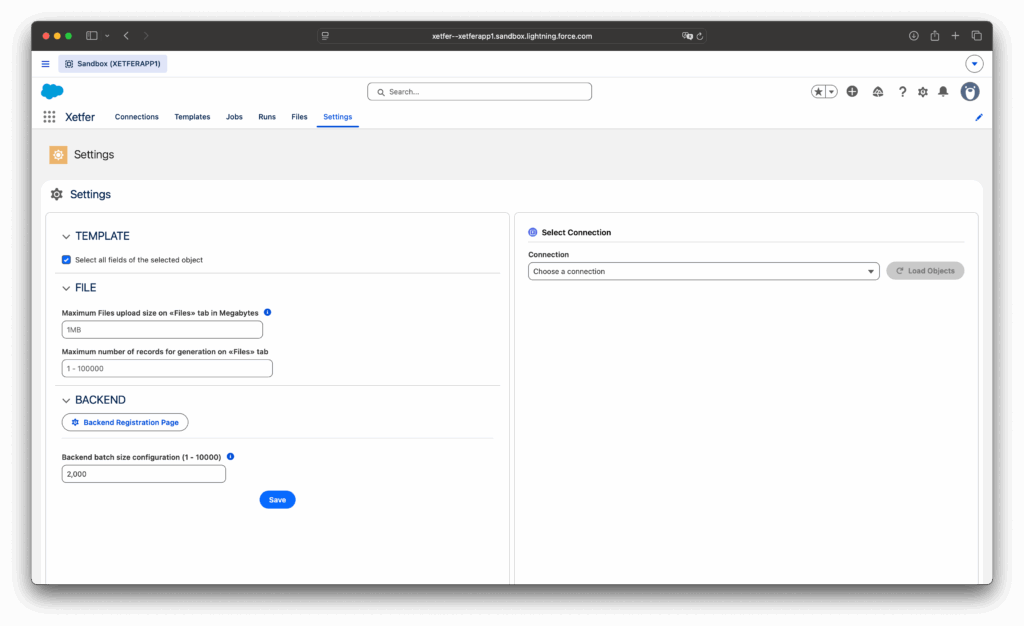Screen dimensions: 1024x626
Task: Click the Select Connection circle icon
Action: pyautogui.click(x=532, y=232)
